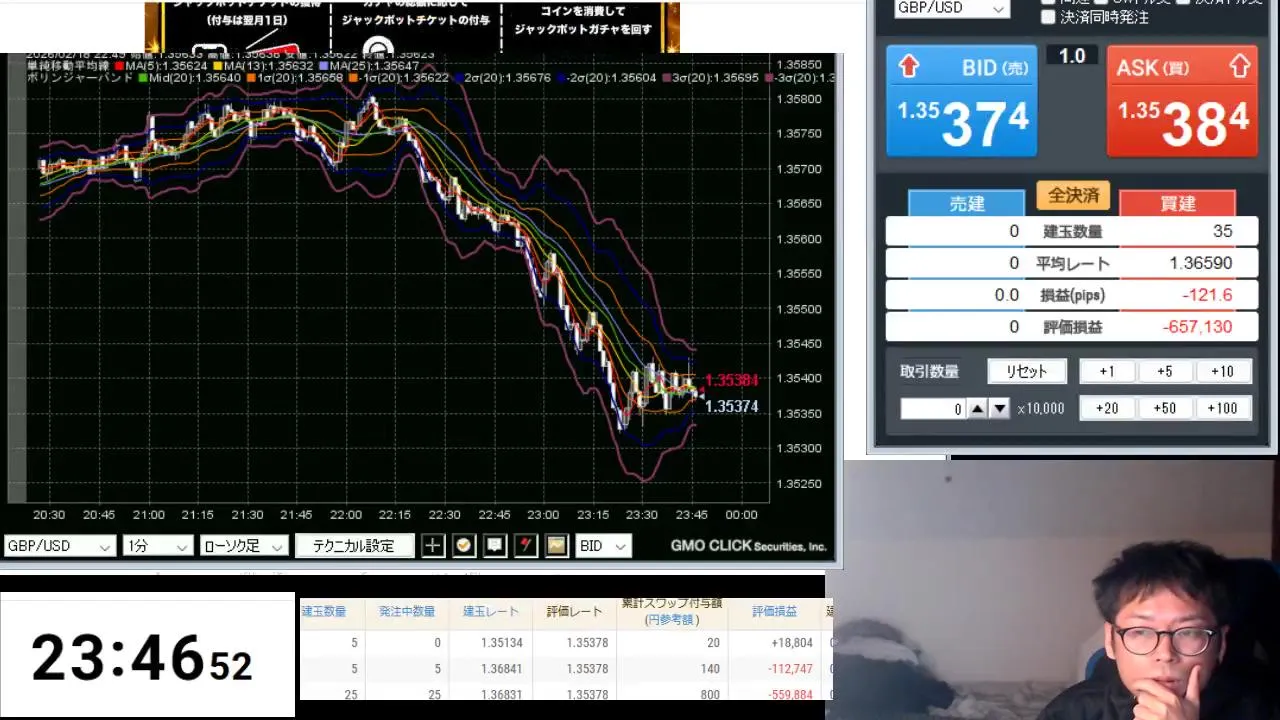The height and width of the screenshot is (720, 1280).
Task: Click the +5 quantity button
Action: [1165, 371]
